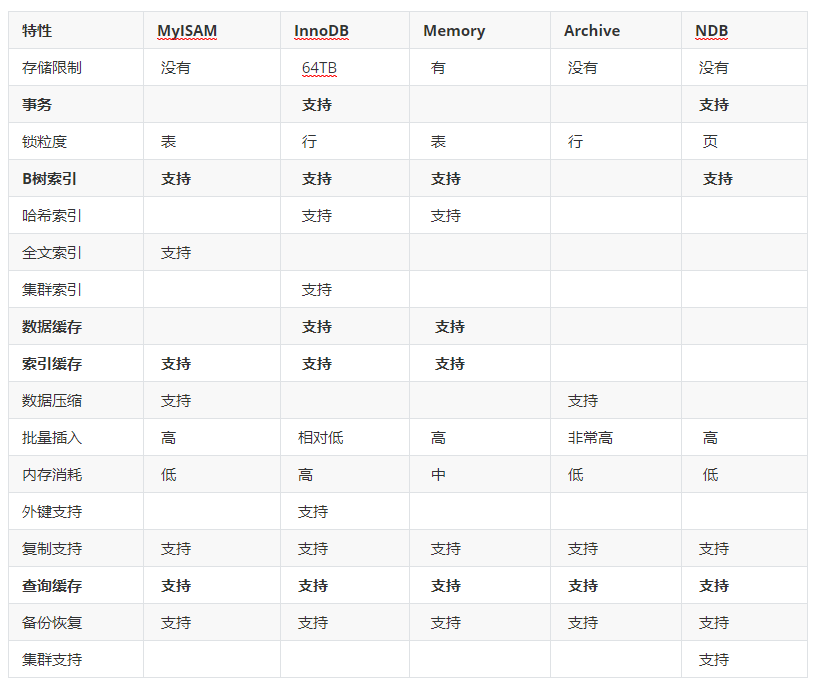Click 表 in 锁粒度 row under MyISAM
Image resolution: width=830 pixels, height=685 pixels.
coord(169,142)
